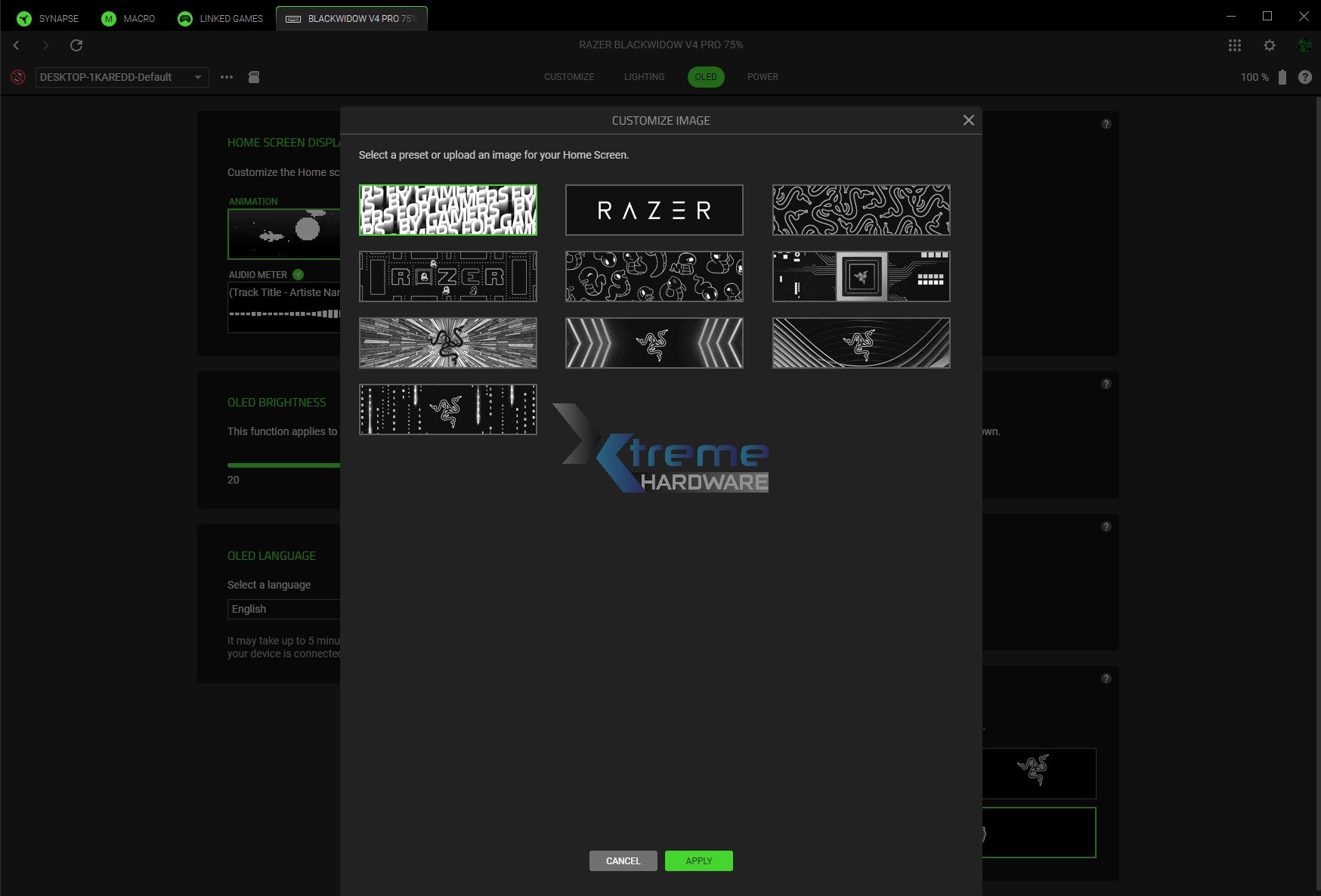Check the keyboard battery status icon
The width and height of the screenshot is (1321, 896).
1282,77
